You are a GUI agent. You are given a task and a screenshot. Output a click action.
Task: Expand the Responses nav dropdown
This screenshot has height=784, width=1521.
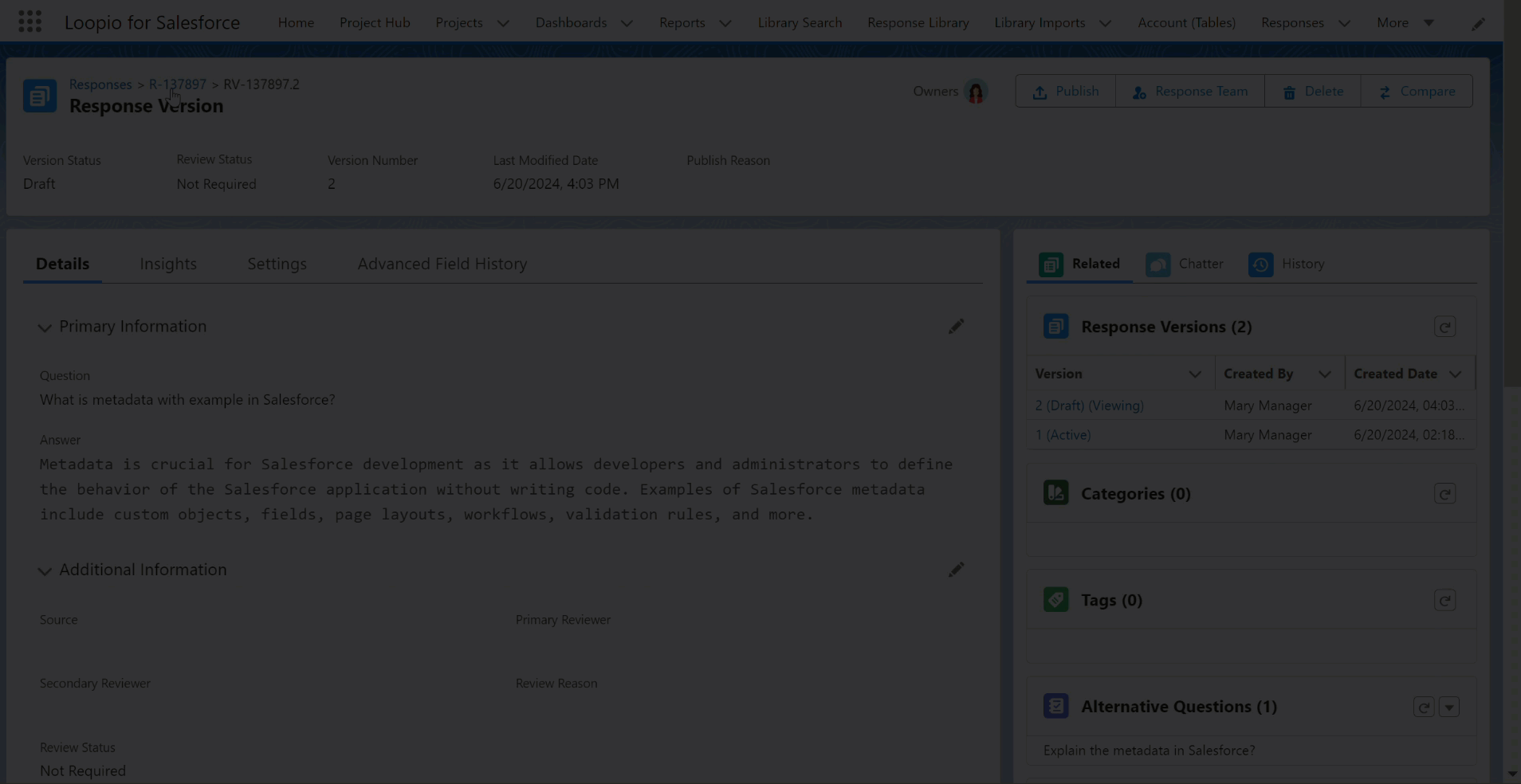[x=1344, y=23]
